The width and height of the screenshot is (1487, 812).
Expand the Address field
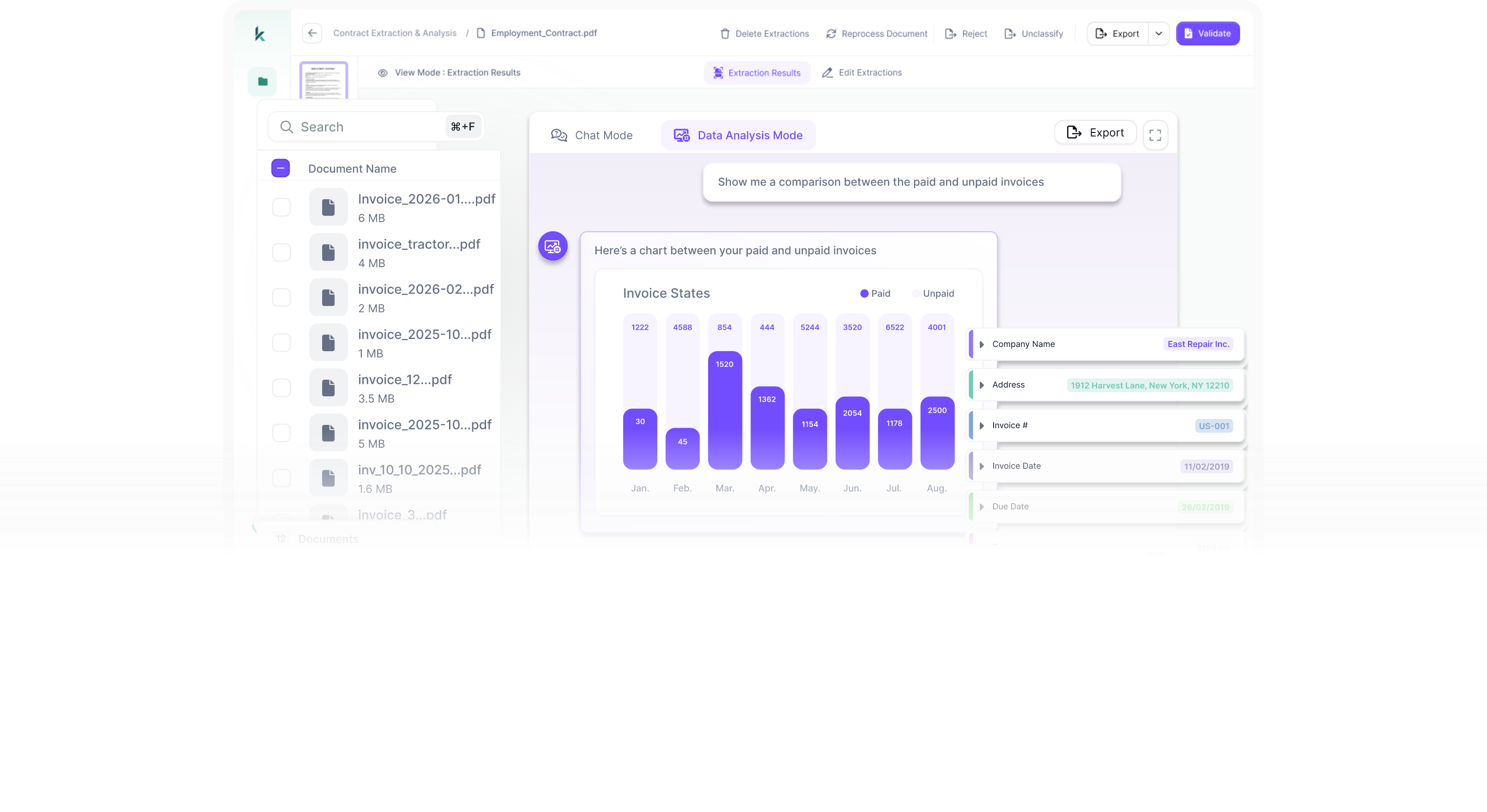coord(981,385)
